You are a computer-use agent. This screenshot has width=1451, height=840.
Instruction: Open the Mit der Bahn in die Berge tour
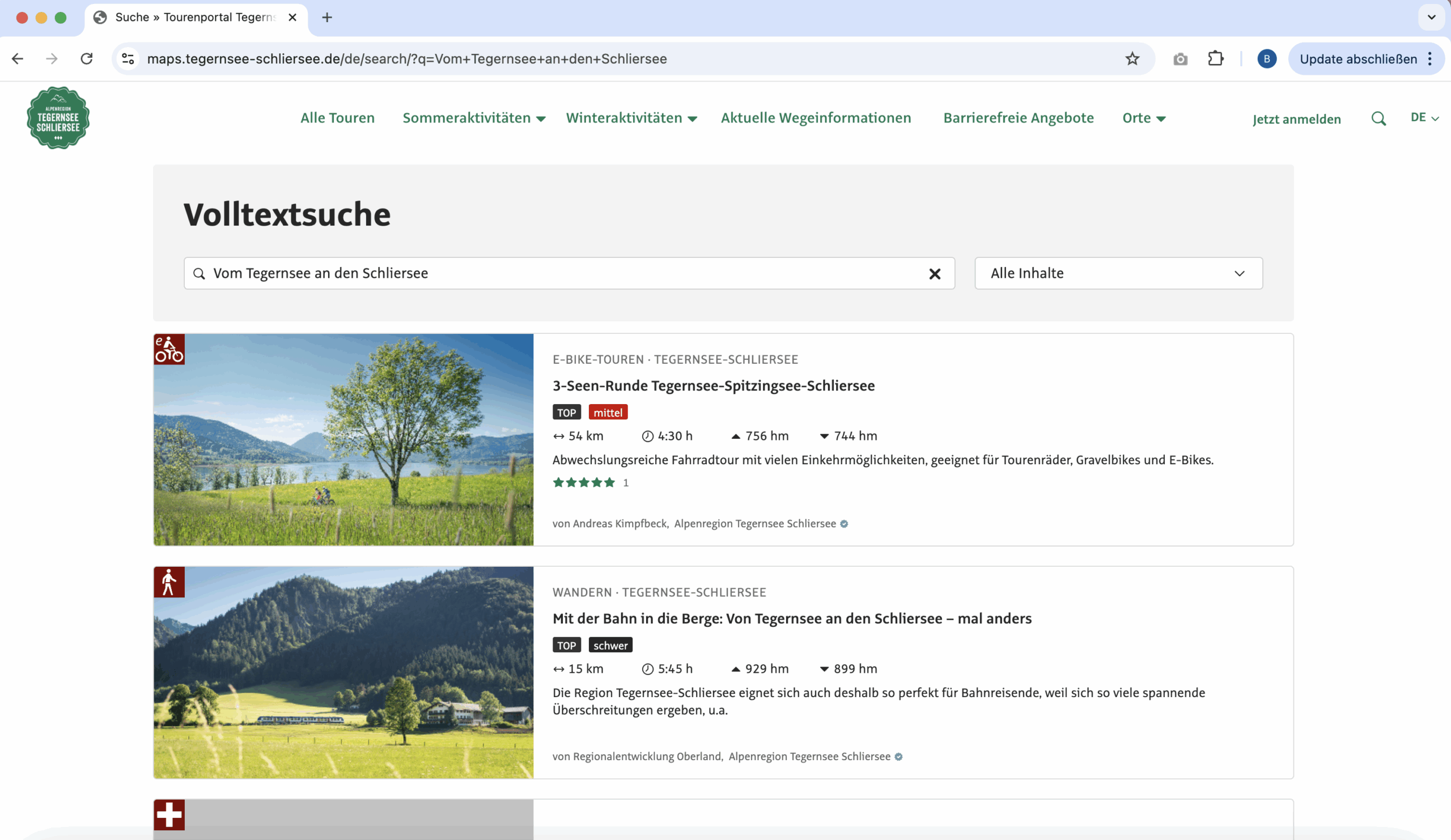point(792,618)
